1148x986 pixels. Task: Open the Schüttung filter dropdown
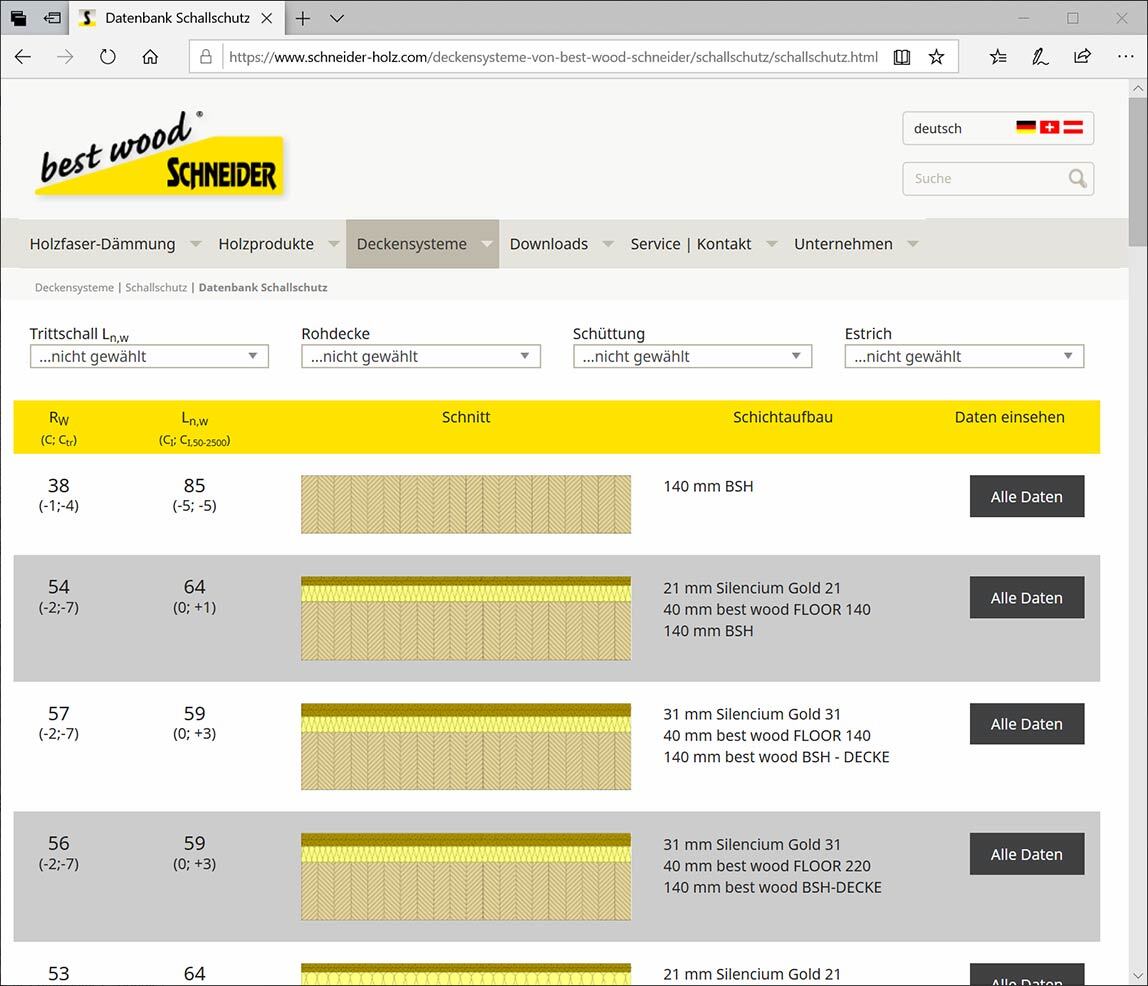click(x=693, y=356)
